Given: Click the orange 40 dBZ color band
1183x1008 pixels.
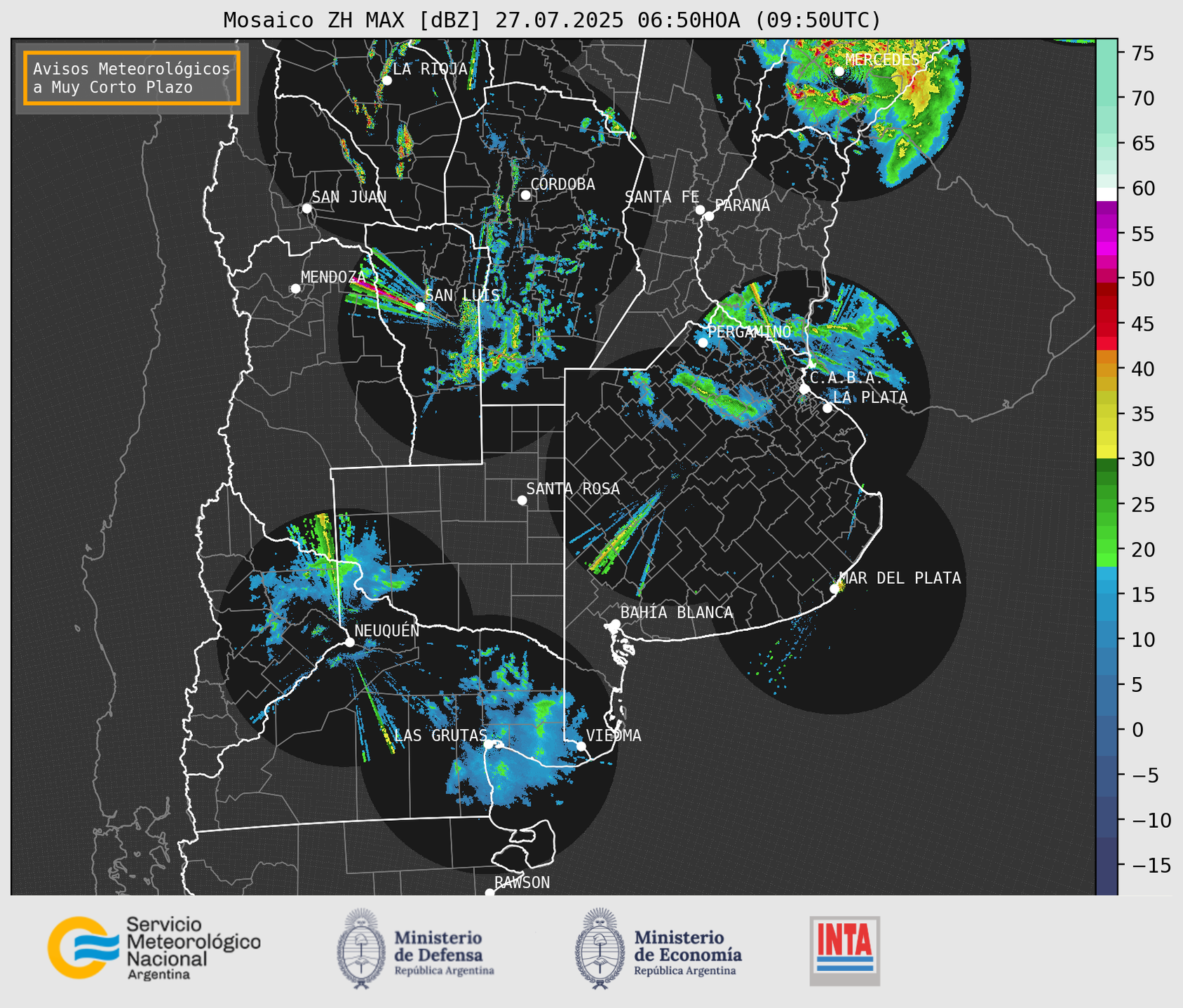Looking at the screenshot, I should tap(1107, 369).
